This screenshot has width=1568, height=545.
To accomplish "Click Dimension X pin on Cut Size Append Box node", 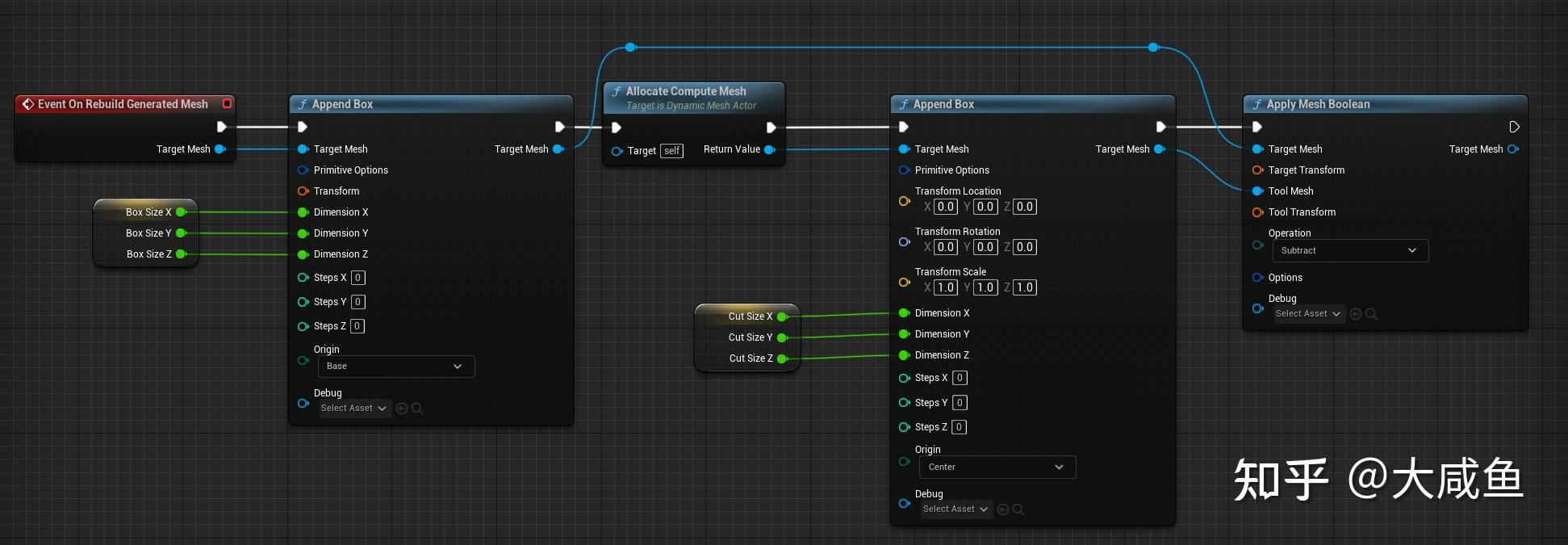I will pos(905,313).
